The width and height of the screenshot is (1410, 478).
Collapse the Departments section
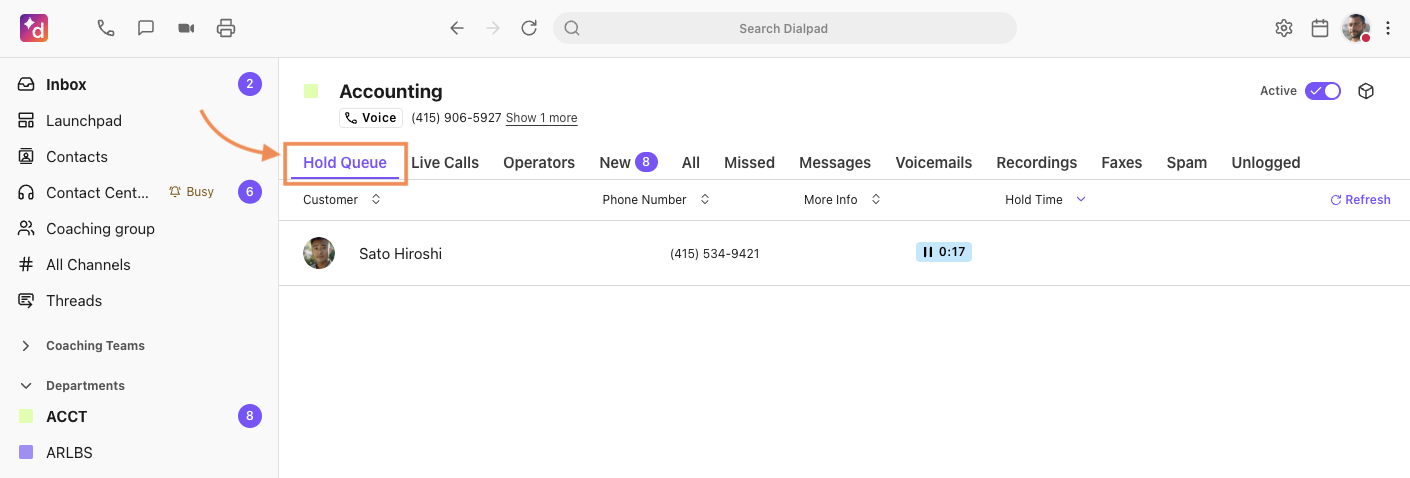click(x=26, y=386)
